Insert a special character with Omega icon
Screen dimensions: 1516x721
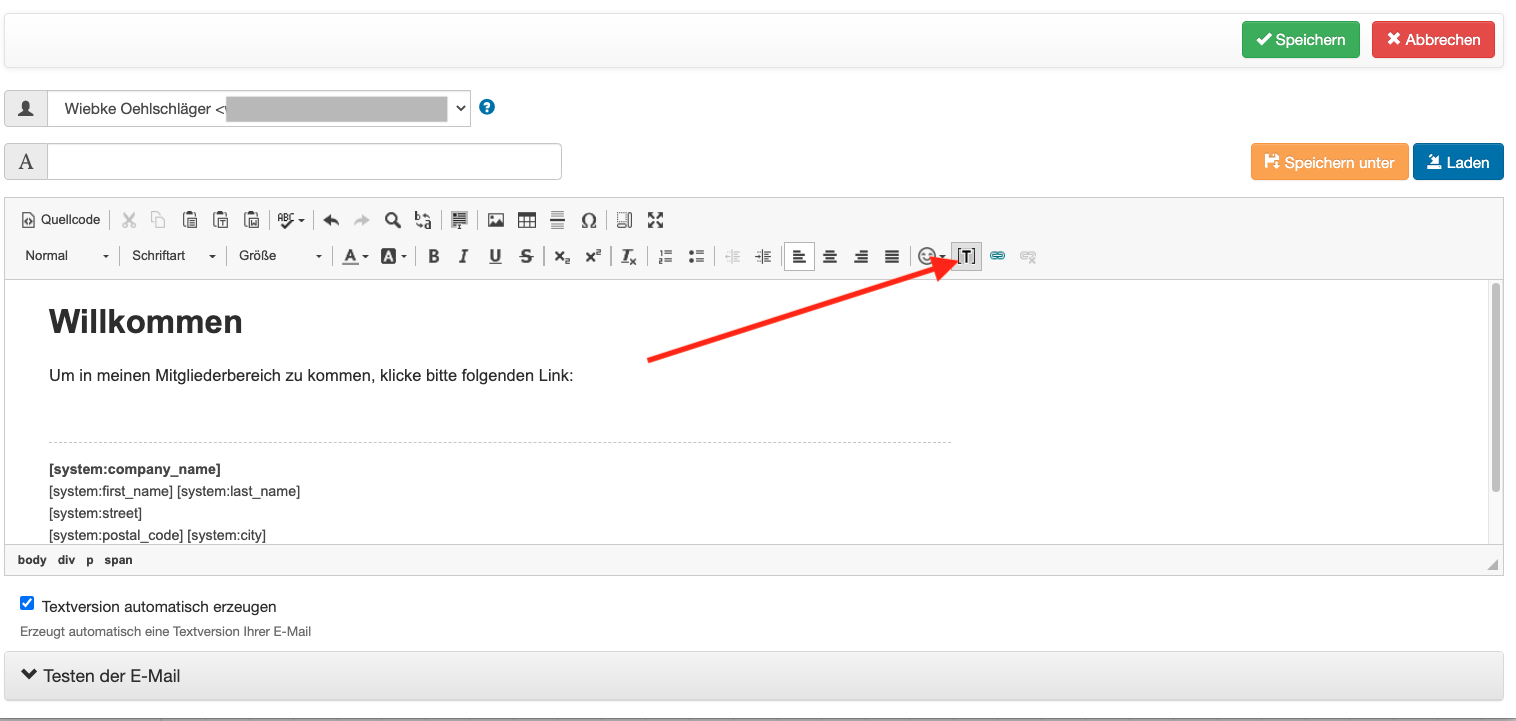(x=589, y=220)
